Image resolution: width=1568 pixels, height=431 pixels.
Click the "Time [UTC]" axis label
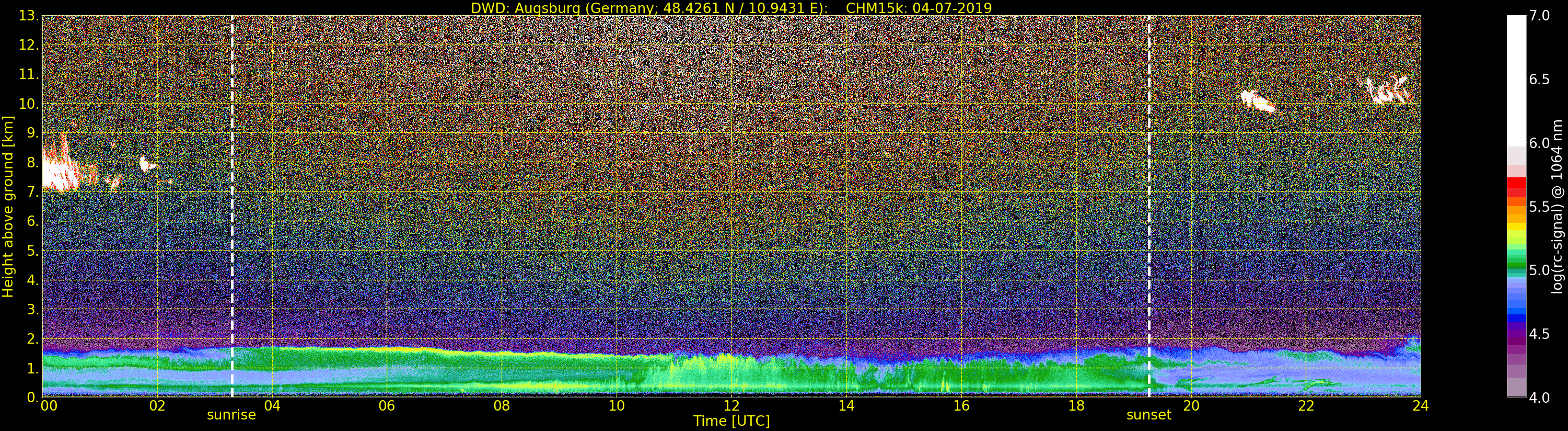pos(731,421)
